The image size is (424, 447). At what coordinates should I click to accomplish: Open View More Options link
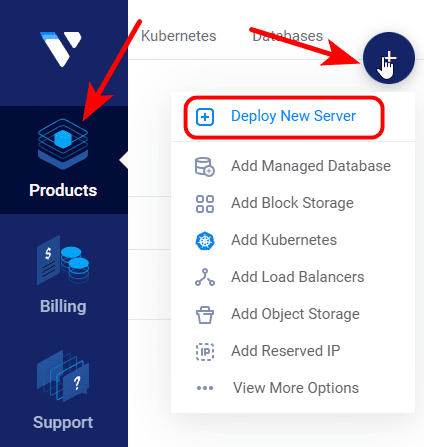click(x=296, y=388)
